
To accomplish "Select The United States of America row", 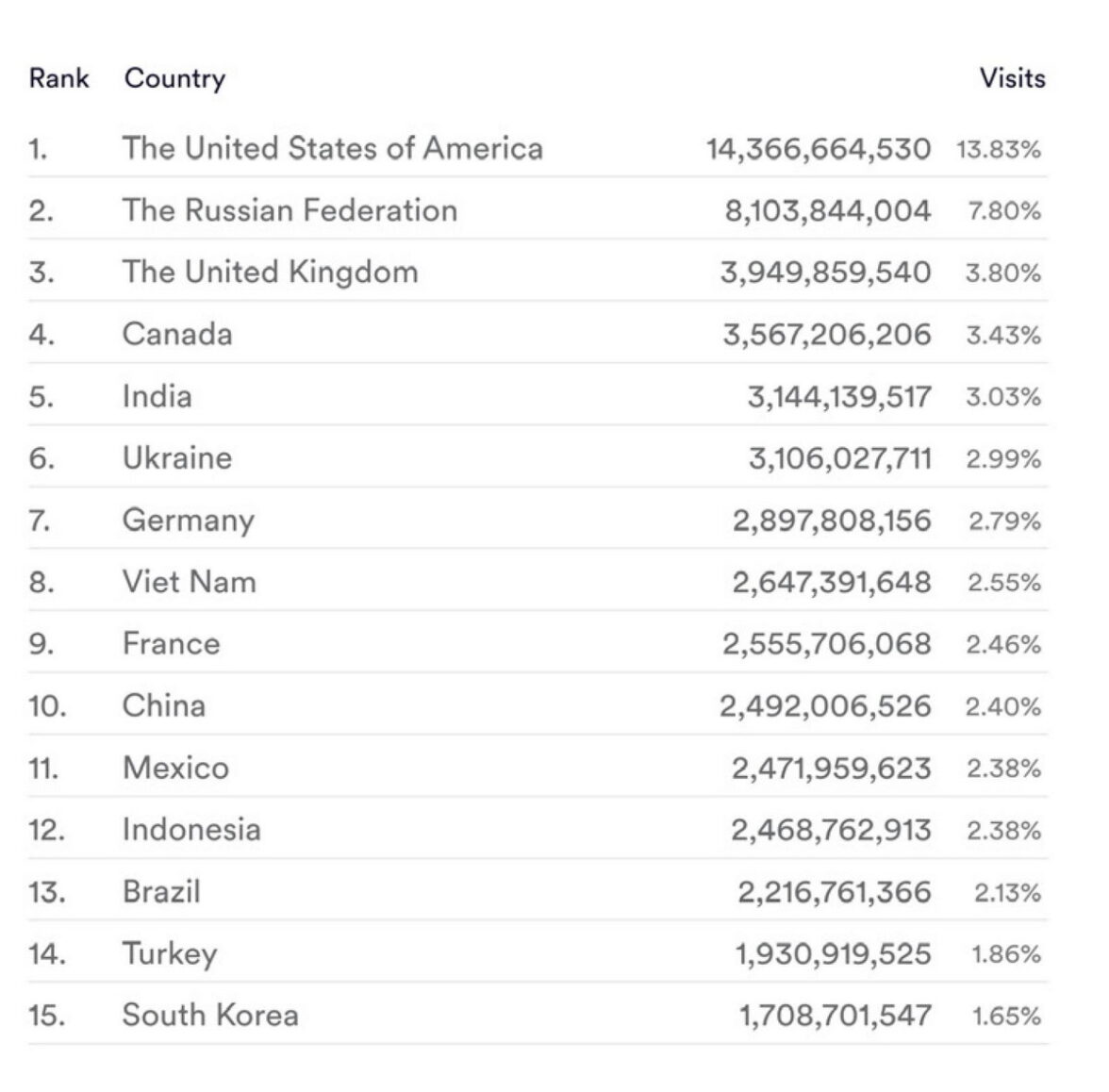I will point(332,149).
